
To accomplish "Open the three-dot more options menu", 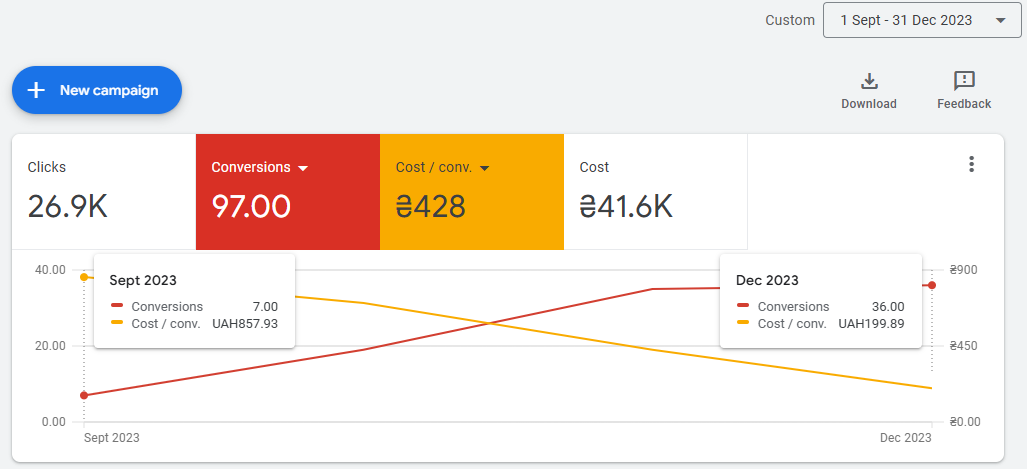I will [x=971, y=164].
